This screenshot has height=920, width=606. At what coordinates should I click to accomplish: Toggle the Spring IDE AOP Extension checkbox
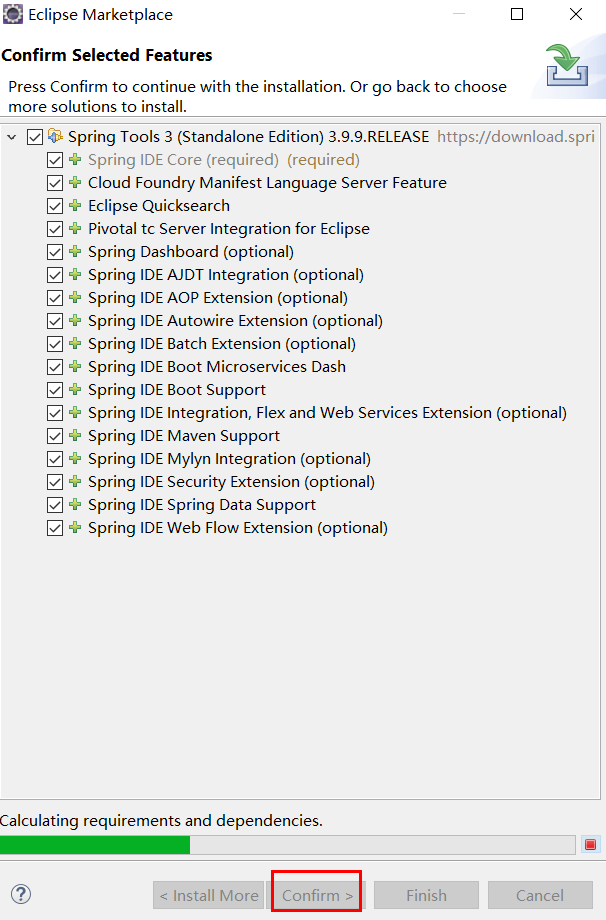[55, 298]
